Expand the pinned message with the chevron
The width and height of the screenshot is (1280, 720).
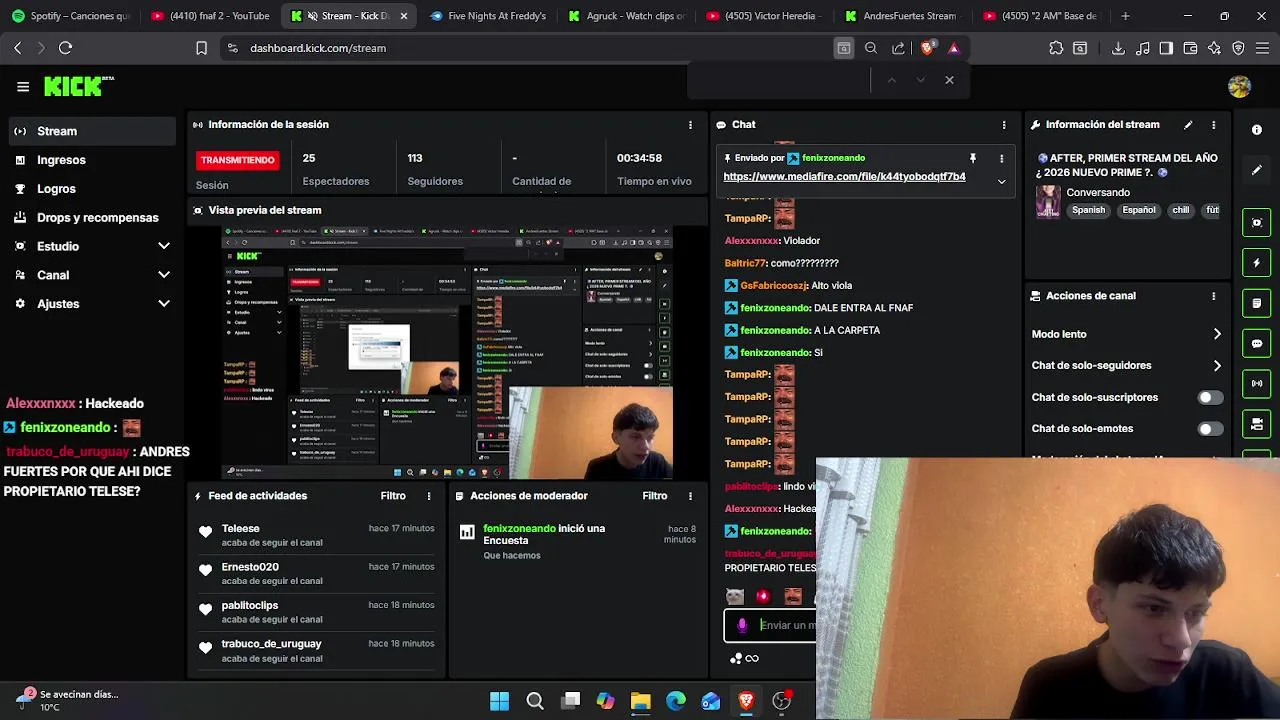pyautogui.click(x=1001, y=181)
